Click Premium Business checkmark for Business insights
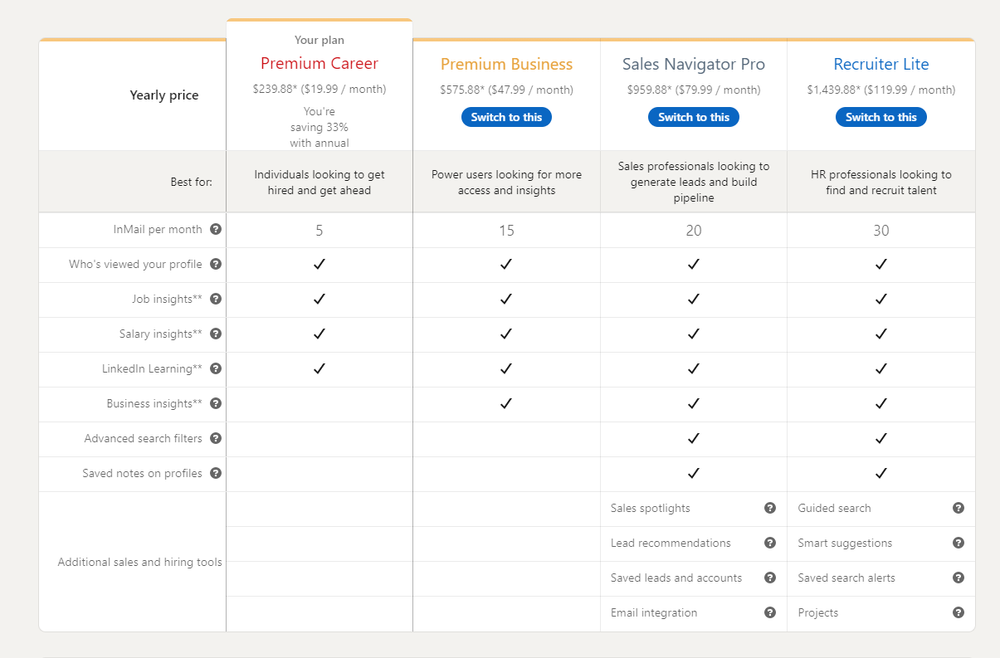 [x=506, y=404]
